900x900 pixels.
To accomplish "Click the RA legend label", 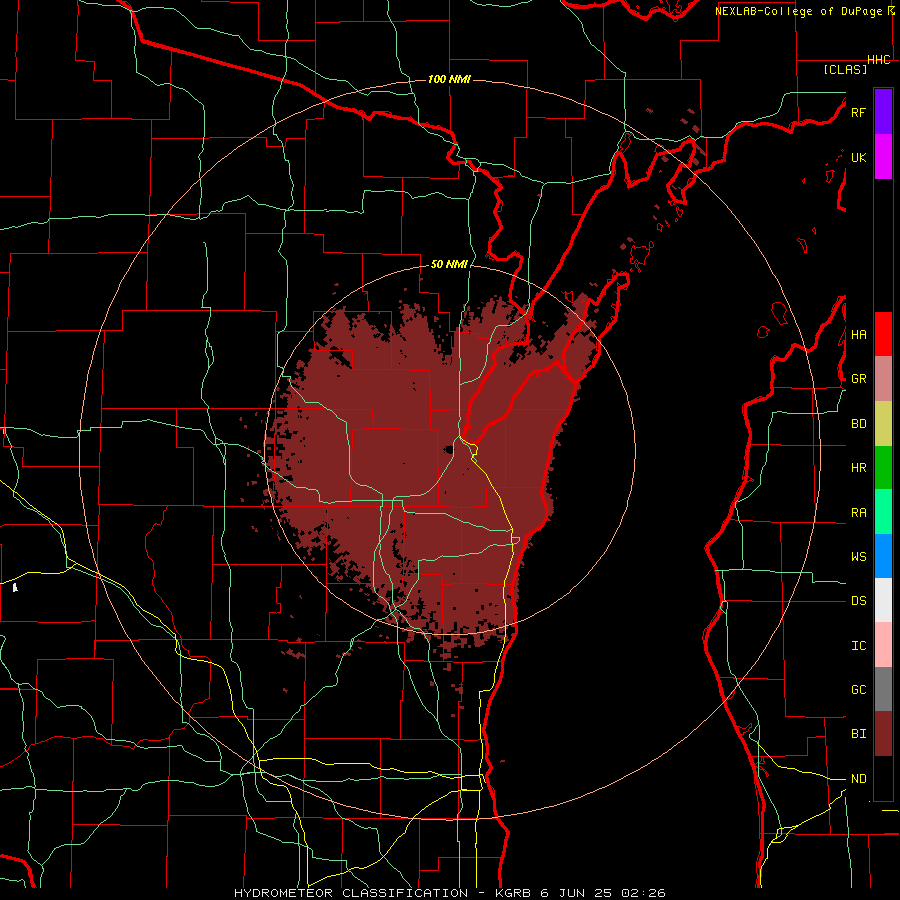I will point(858,513).
